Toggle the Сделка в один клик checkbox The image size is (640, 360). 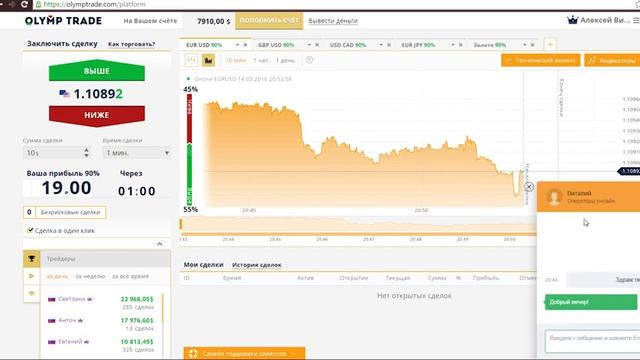click(30, 230)
